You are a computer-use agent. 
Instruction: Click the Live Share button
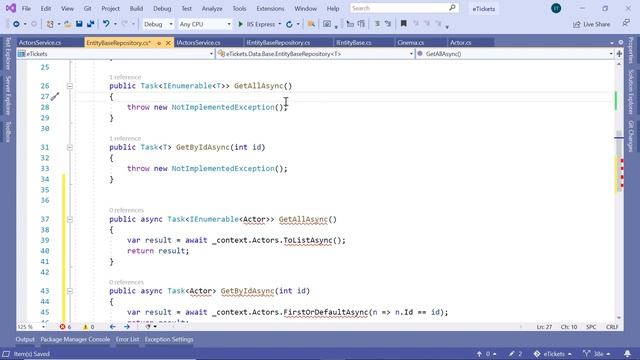(591, 24)
